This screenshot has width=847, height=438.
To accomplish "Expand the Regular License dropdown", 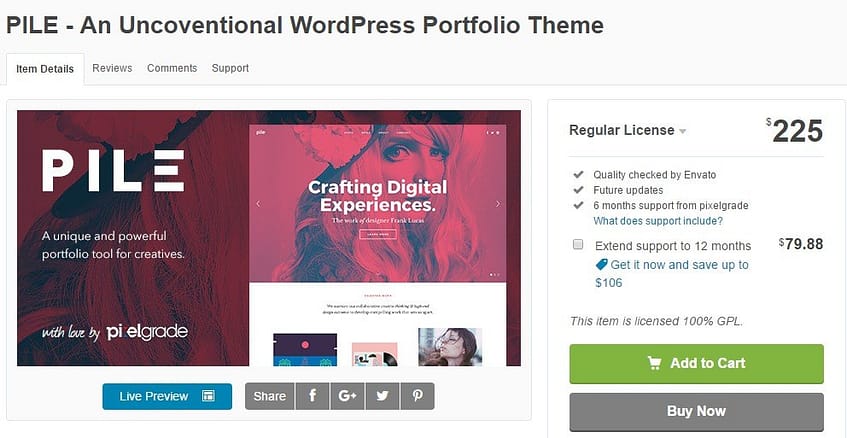I will (x=683, y=131).
